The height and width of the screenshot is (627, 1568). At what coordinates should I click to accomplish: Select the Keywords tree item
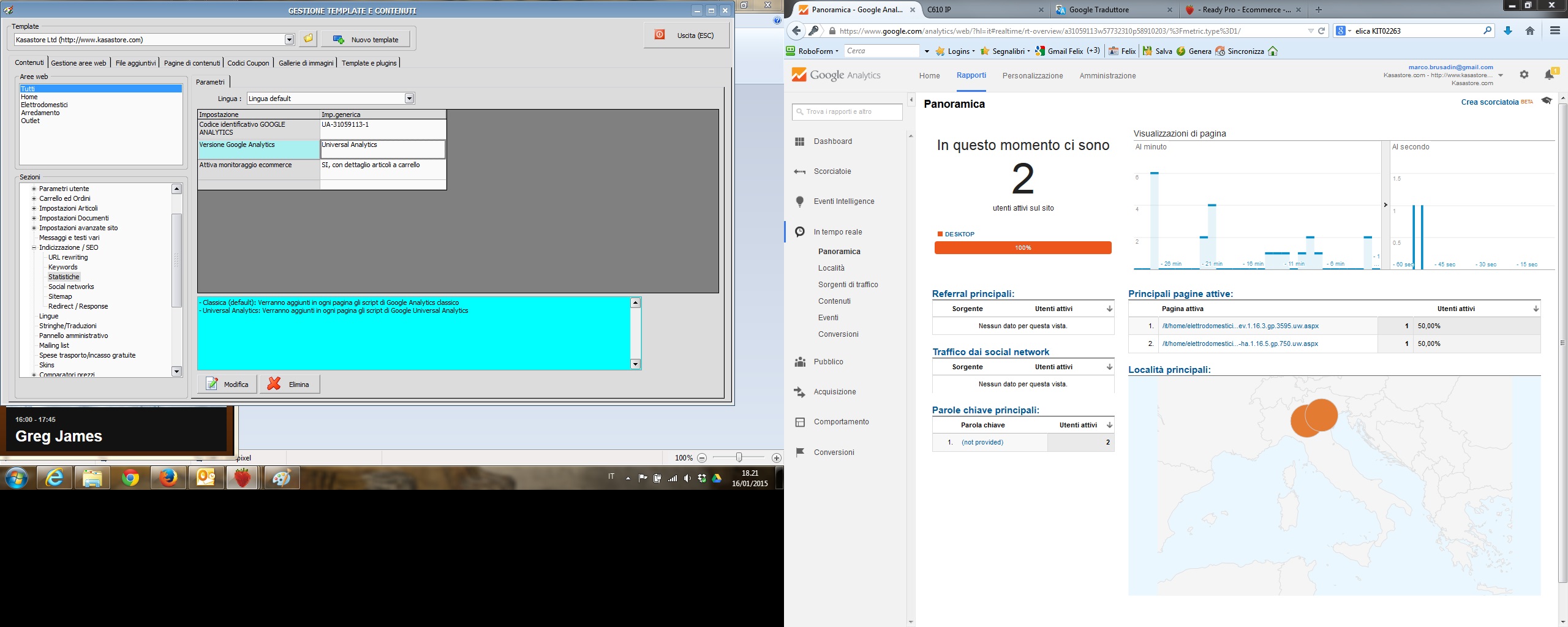coord(62,267)
